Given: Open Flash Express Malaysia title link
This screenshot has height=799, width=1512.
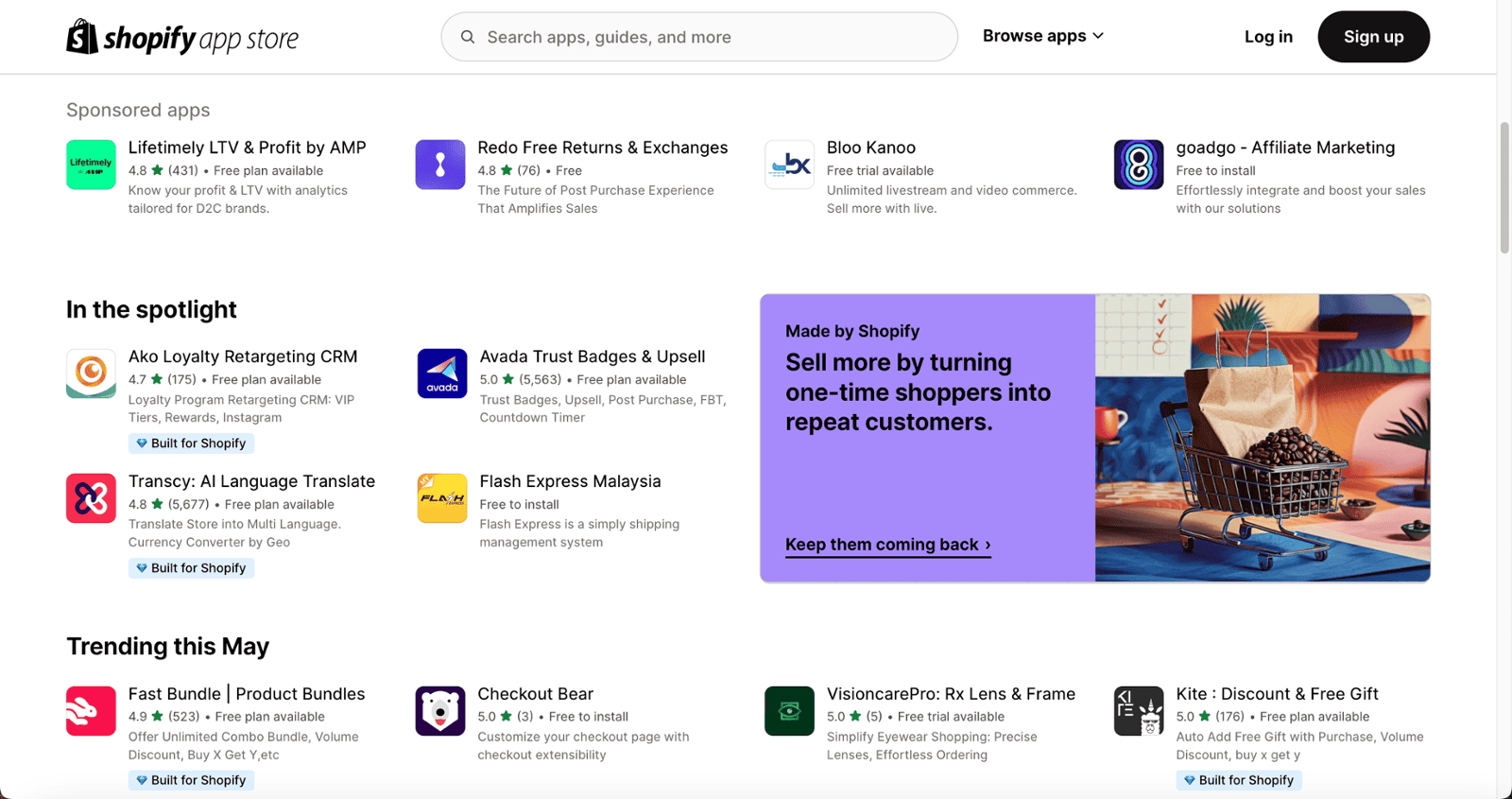Looking at the screenshot, I should [x=571, y=481].
